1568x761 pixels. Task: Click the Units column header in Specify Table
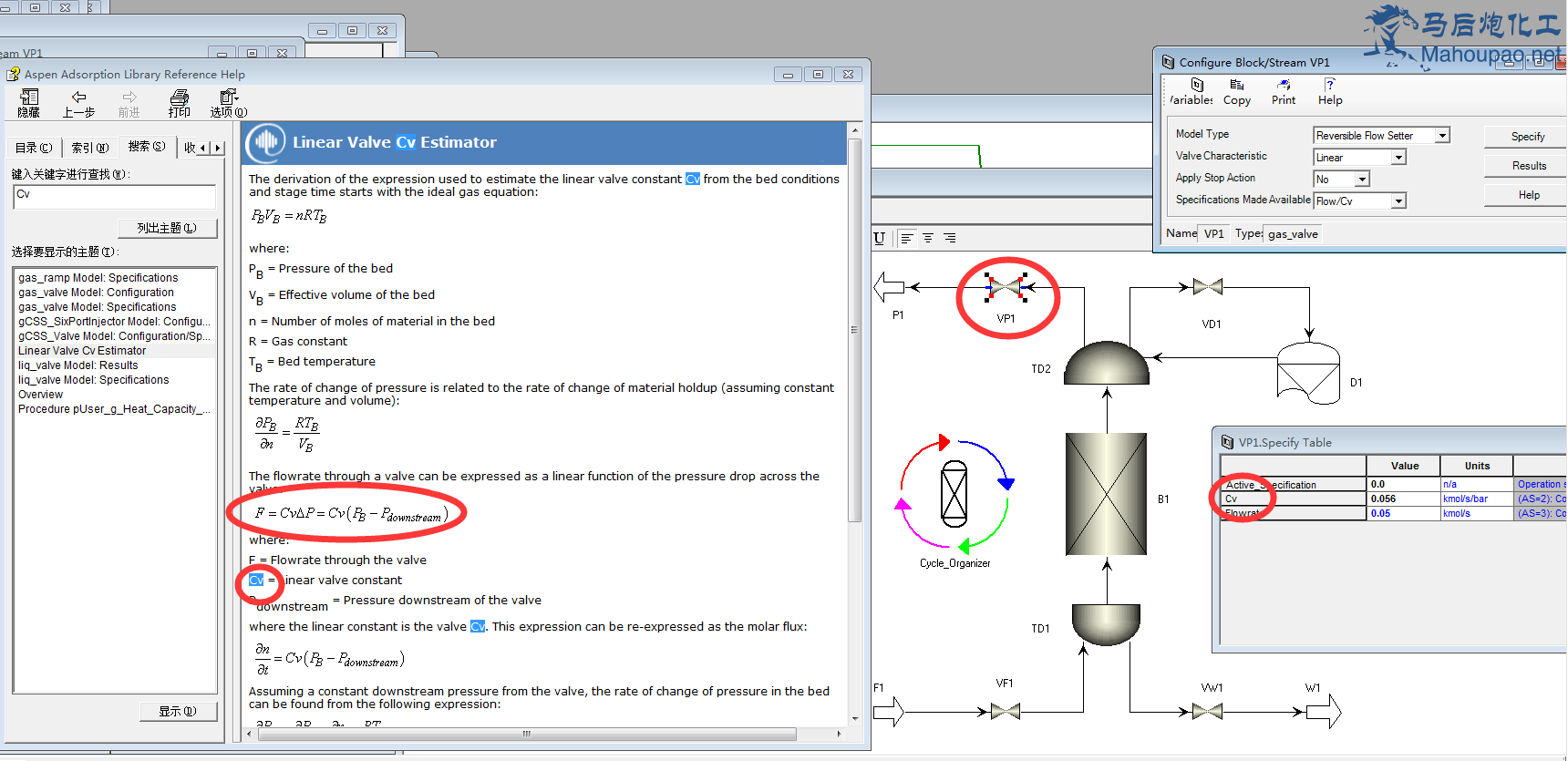[1477, 466]
